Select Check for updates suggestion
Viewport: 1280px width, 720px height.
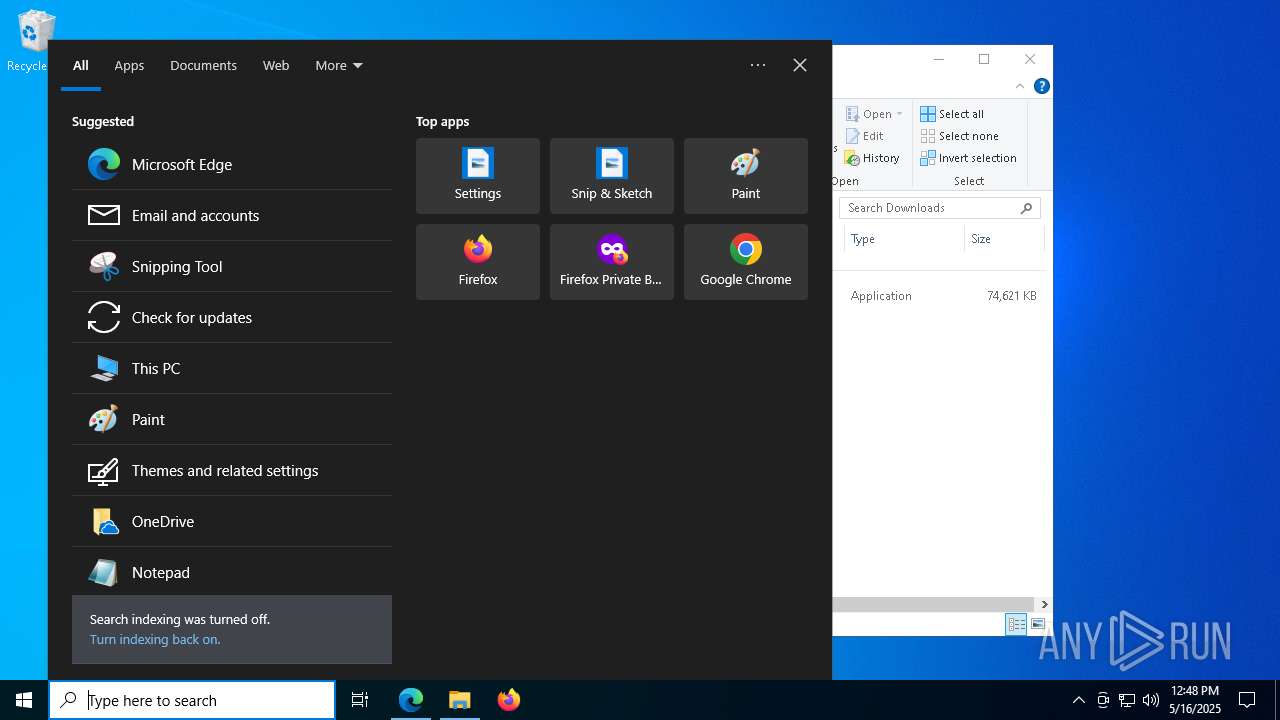pos(232,317)
